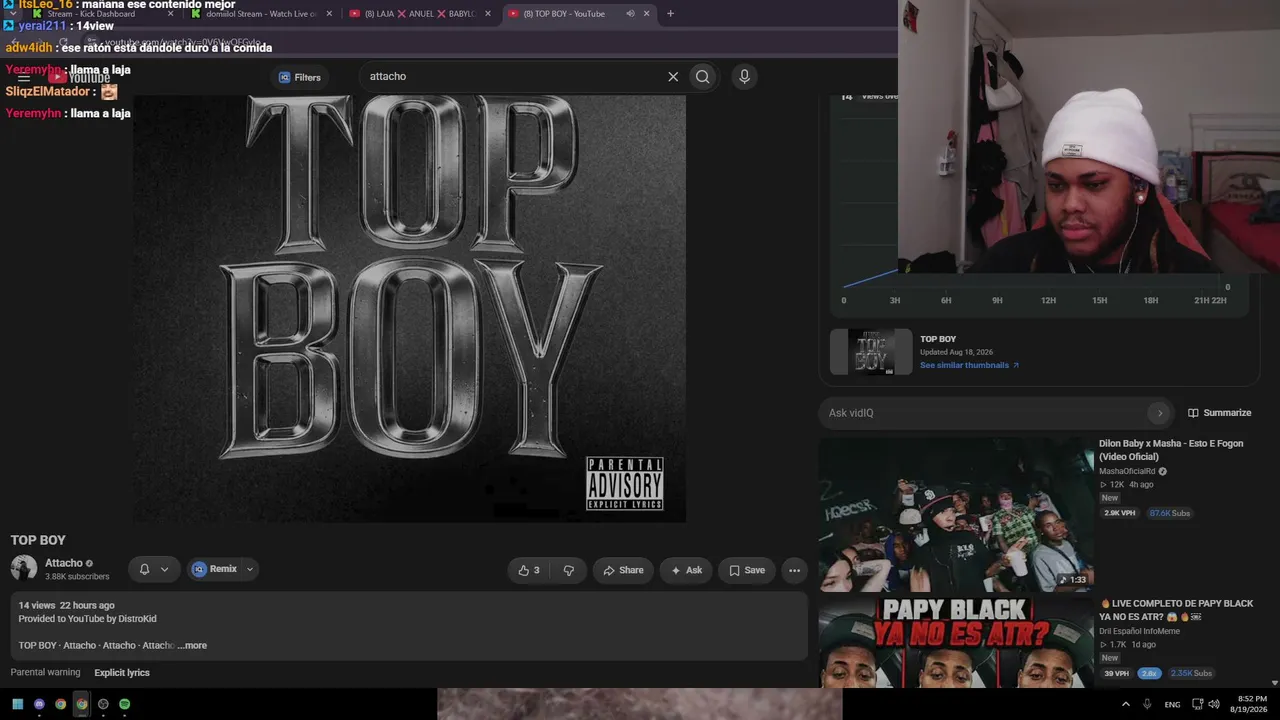Close the domiilol Stream tab
Image resolution: width=1280 pixels, height=720 pixels.
(329, 14)
